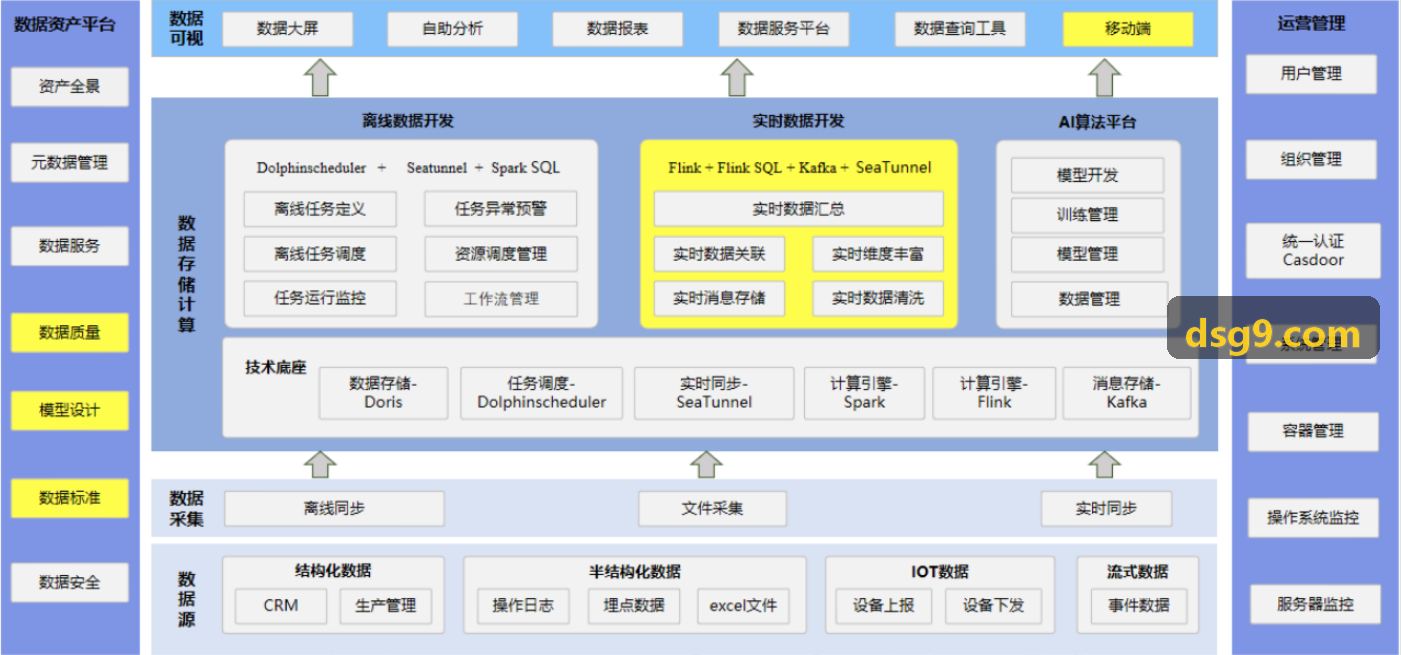Click the 实时维度丰富 box
Viewport: 1401px width, 655px height.
(878, 254)
